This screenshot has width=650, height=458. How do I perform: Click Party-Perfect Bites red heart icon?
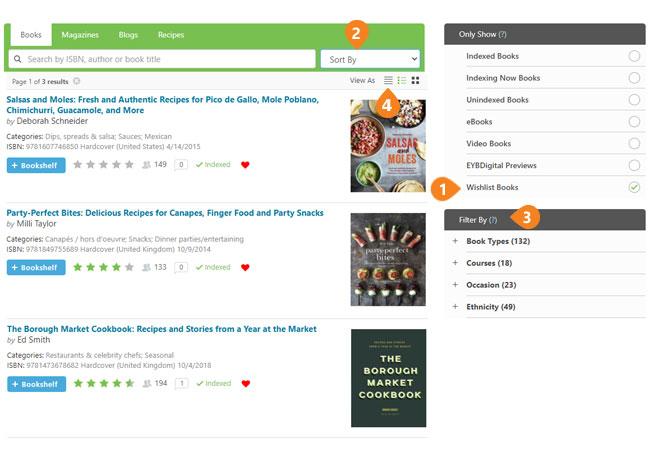pos(245,267)
